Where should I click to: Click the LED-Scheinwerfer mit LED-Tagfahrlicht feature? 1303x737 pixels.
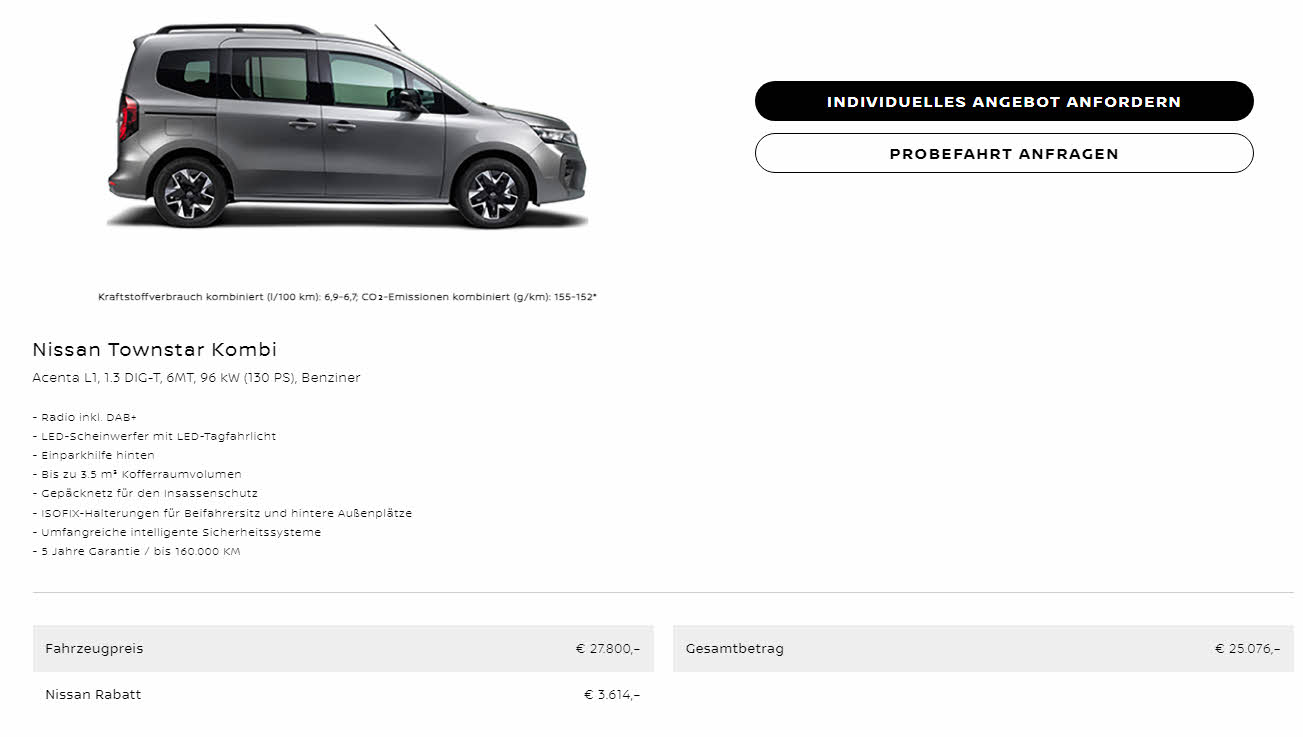click(154, 436)
